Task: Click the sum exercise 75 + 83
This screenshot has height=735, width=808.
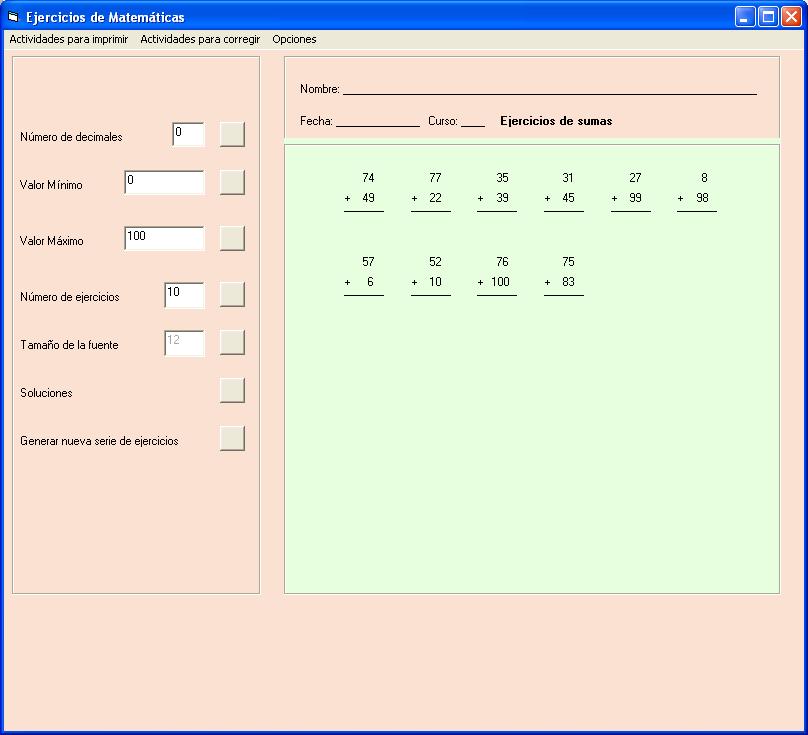Action: pyautogui.click(x=564, y=276)
